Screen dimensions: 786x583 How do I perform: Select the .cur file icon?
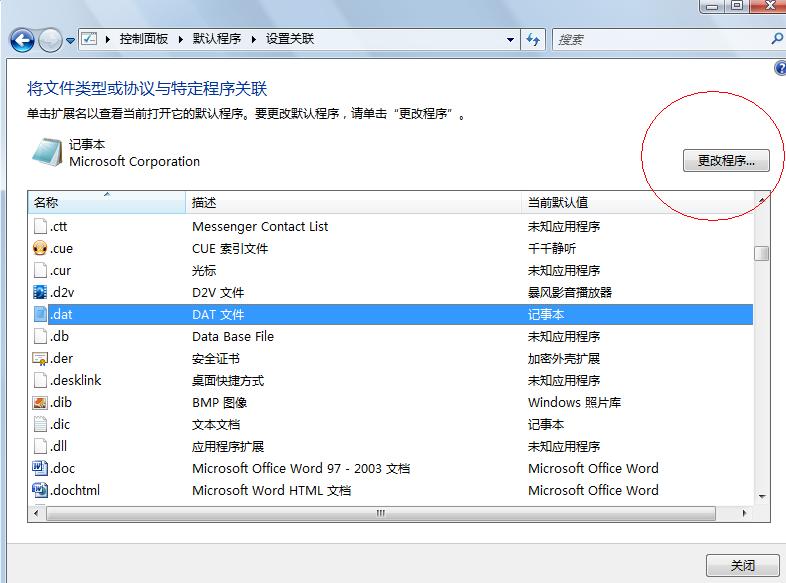[x=40, y=270]
